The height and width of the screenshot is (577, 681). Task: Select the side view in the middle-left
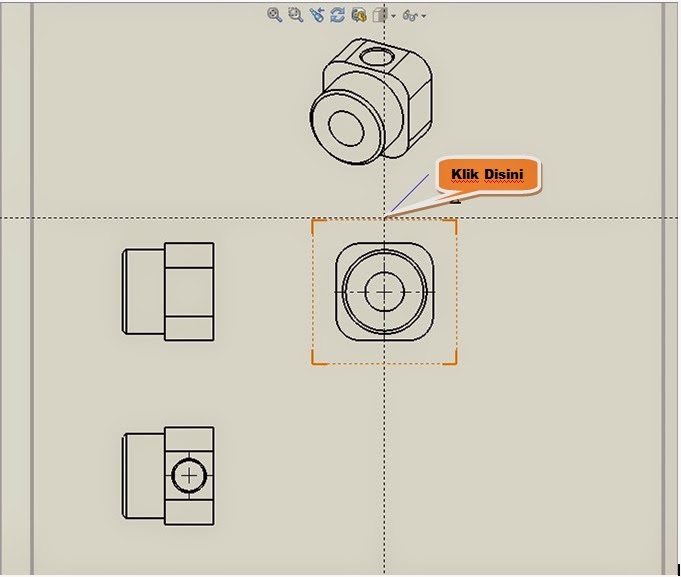point(168,290)
